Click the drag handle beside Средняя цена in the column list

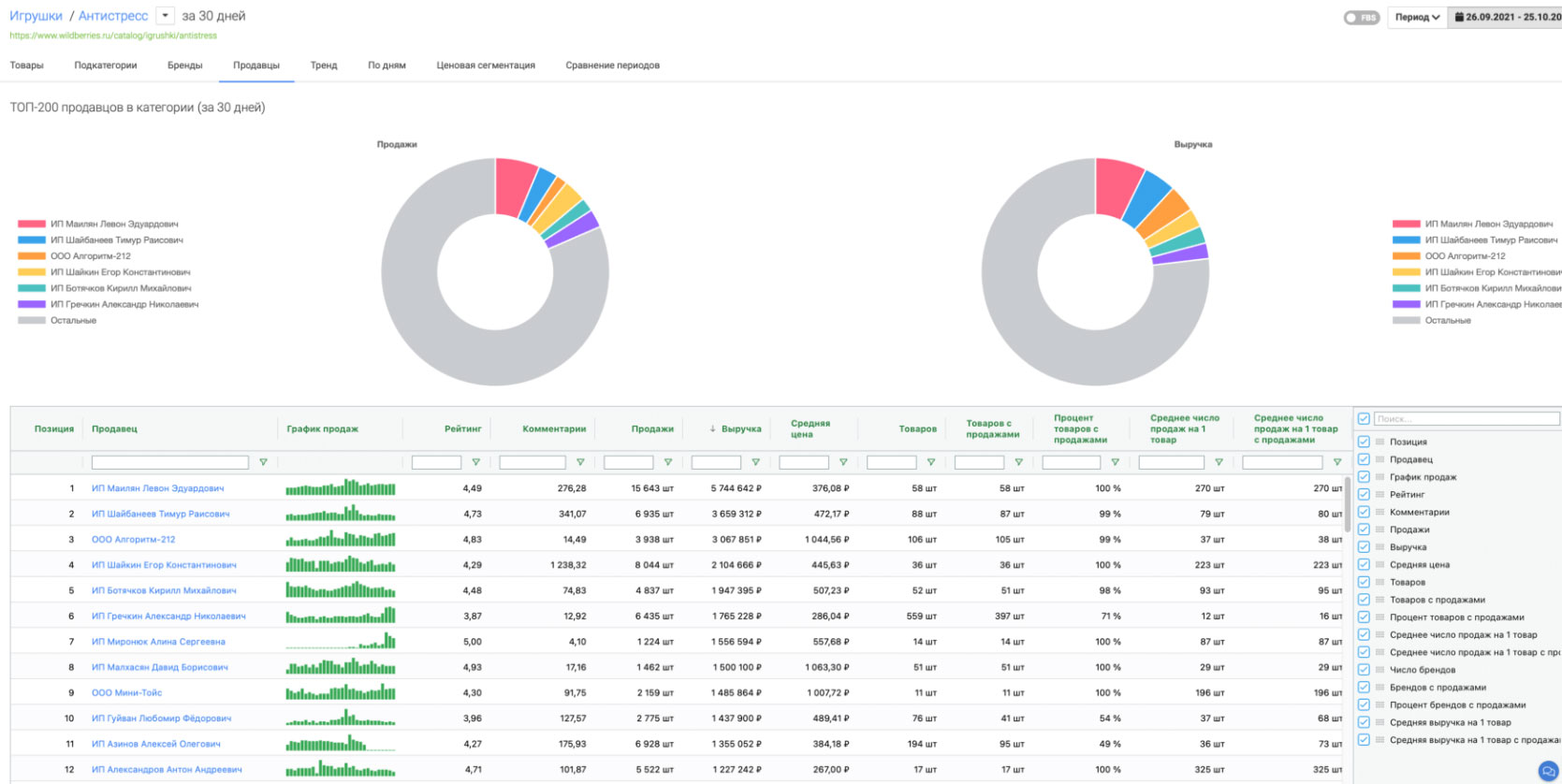click(1380, 564)
